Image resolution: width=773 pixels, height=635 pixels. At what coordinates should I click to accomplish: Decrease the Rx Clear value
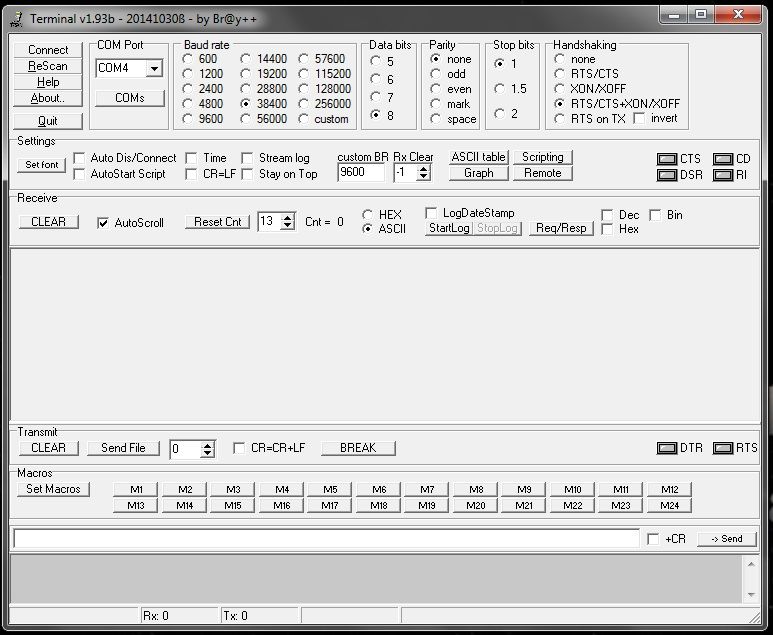pyautogui.click(x=423, y=176)
